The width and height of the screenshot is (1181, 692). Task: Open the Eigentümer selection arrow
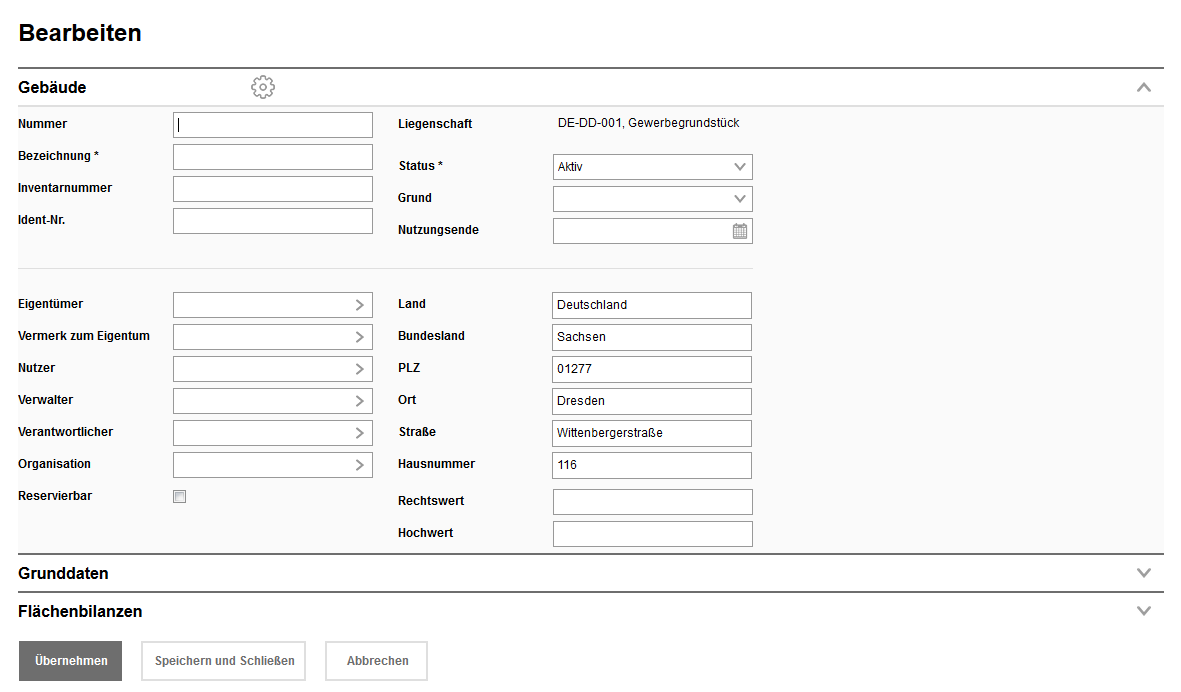tap(360, 305)
